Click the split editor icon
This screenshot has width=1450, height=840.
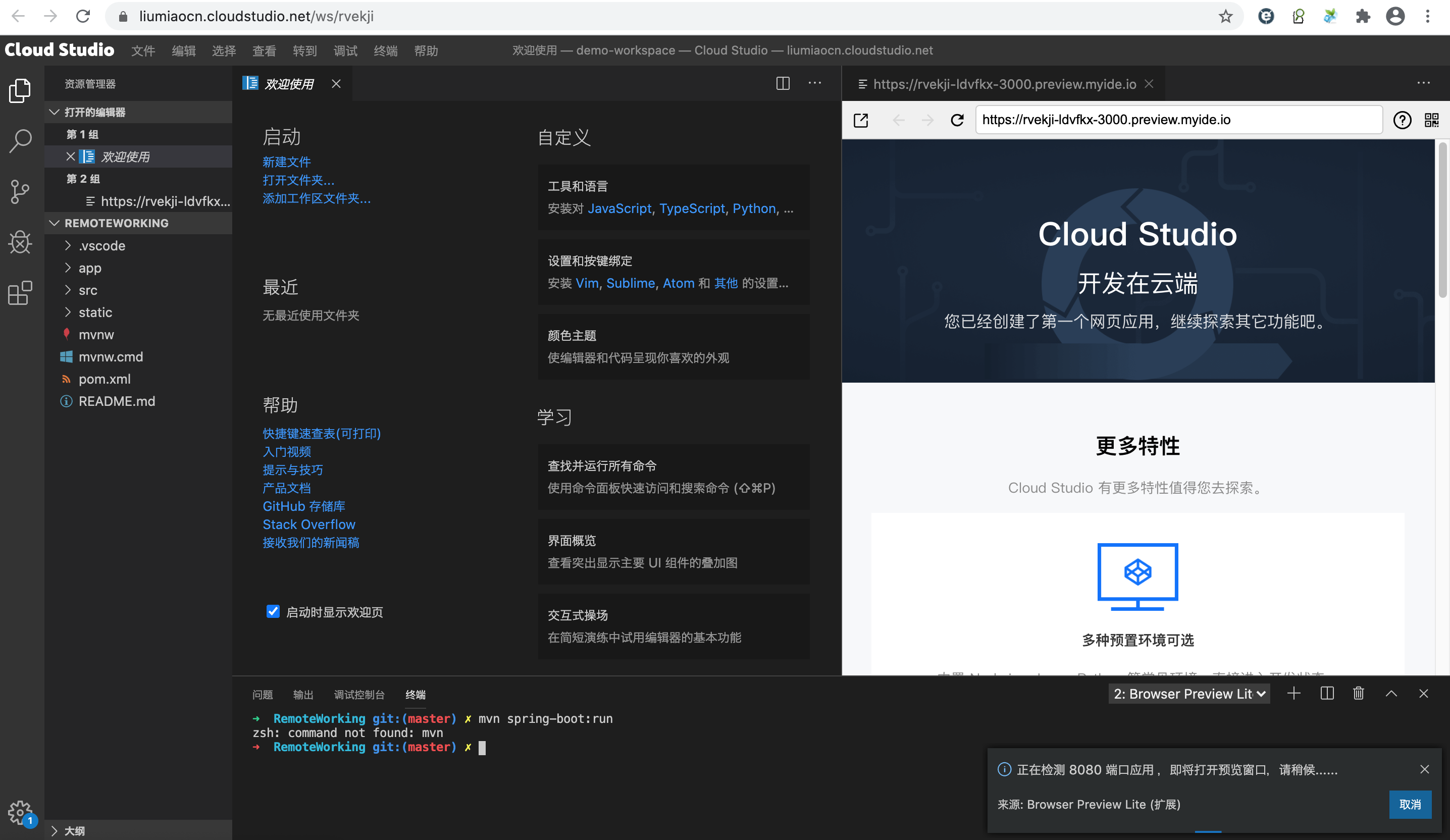click(783, 84)
